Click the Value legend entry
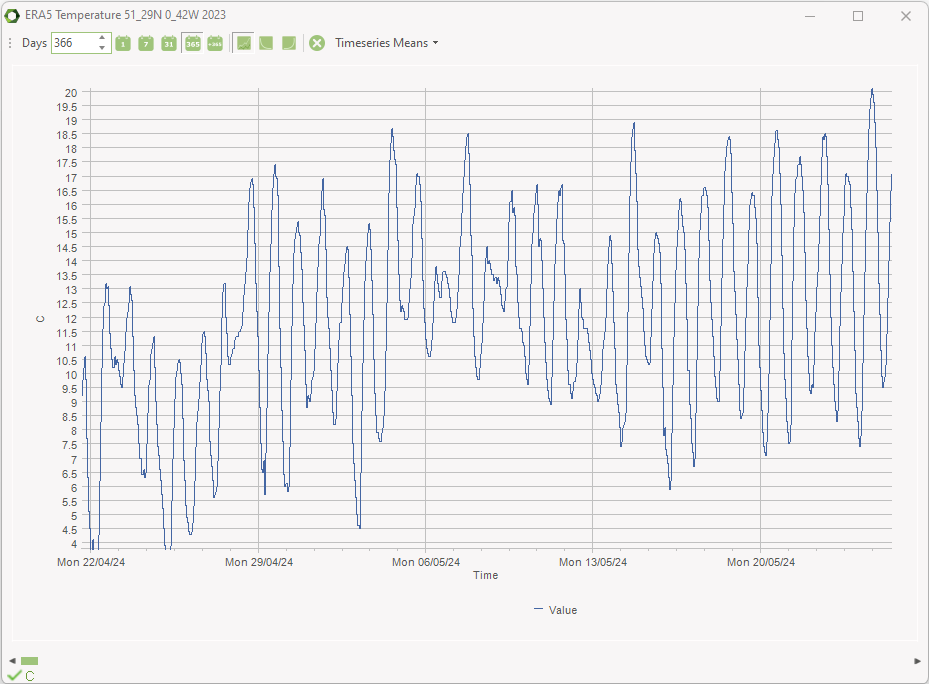The width and height of the screenshot is (929, 684). [555, 610]
